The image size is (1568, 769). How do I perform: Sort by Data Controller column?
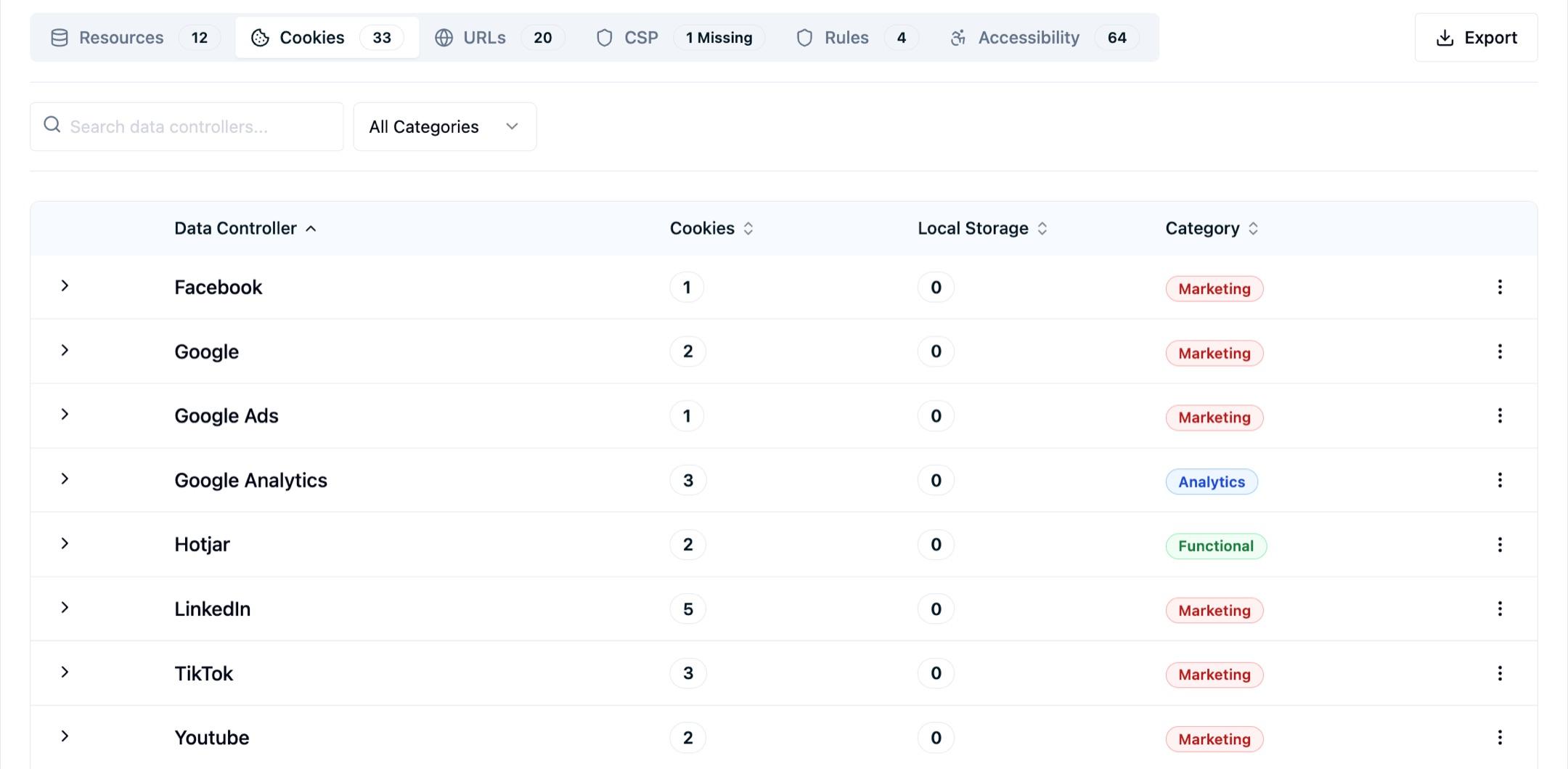245,228
